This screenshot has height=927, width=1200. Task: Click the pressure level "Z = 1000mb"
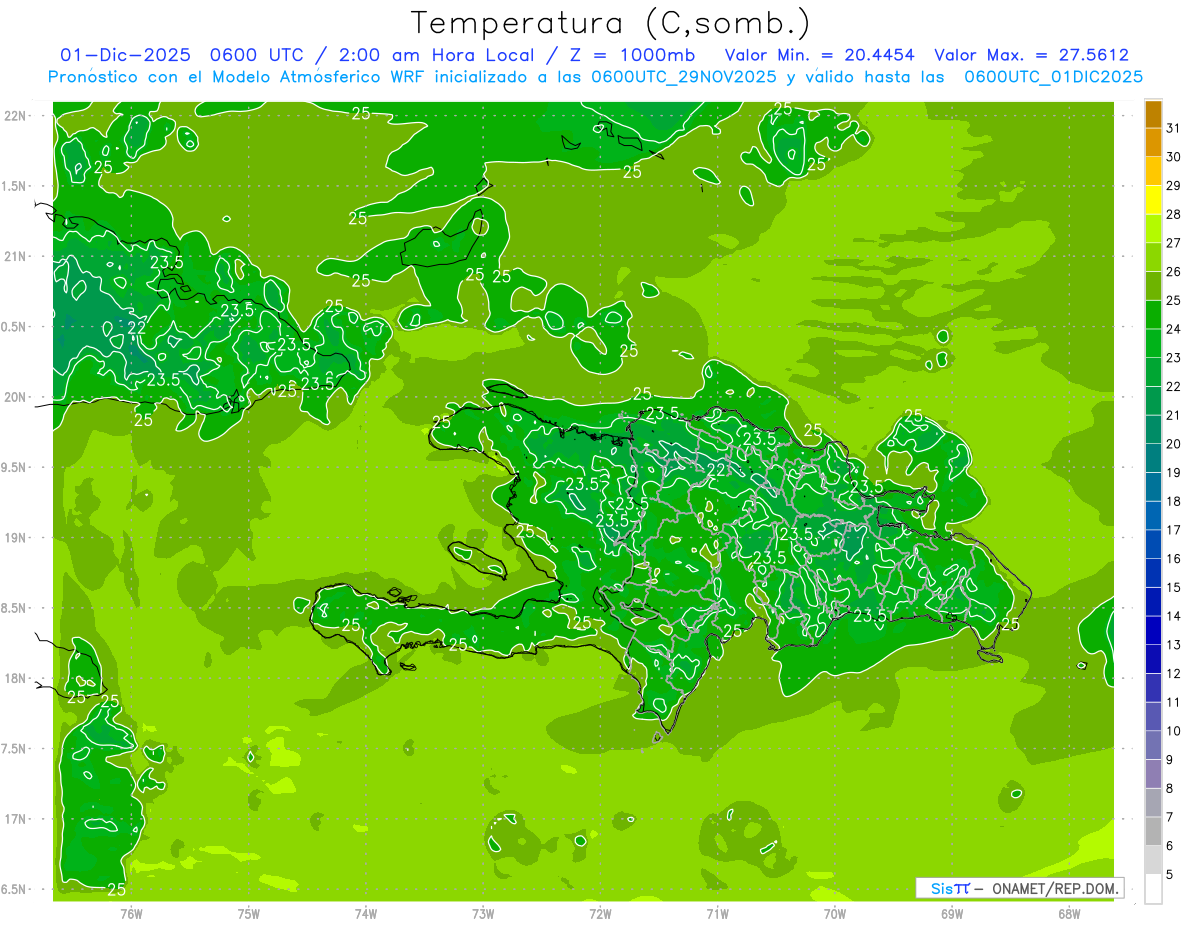632,55
